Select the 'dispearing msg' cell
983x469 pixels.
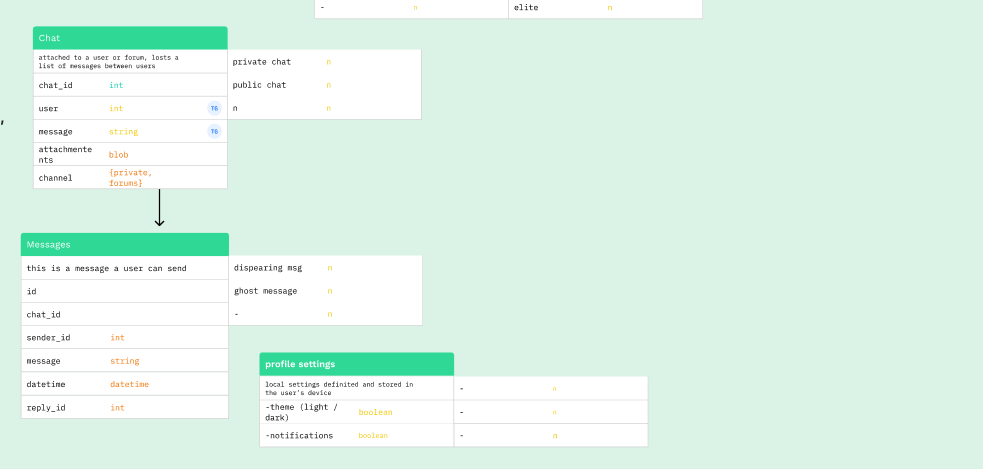pyautogui.click(x=268, y=268)
